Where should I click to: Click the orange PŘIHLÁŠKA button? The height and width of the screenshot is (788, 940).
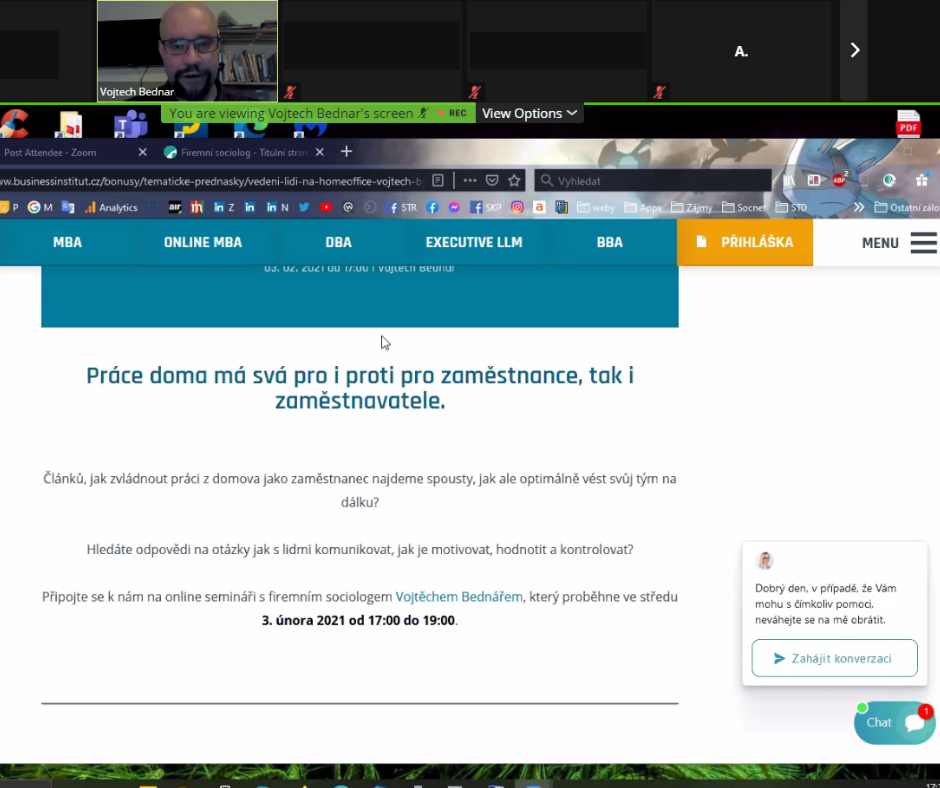click(x=745, y=242)
